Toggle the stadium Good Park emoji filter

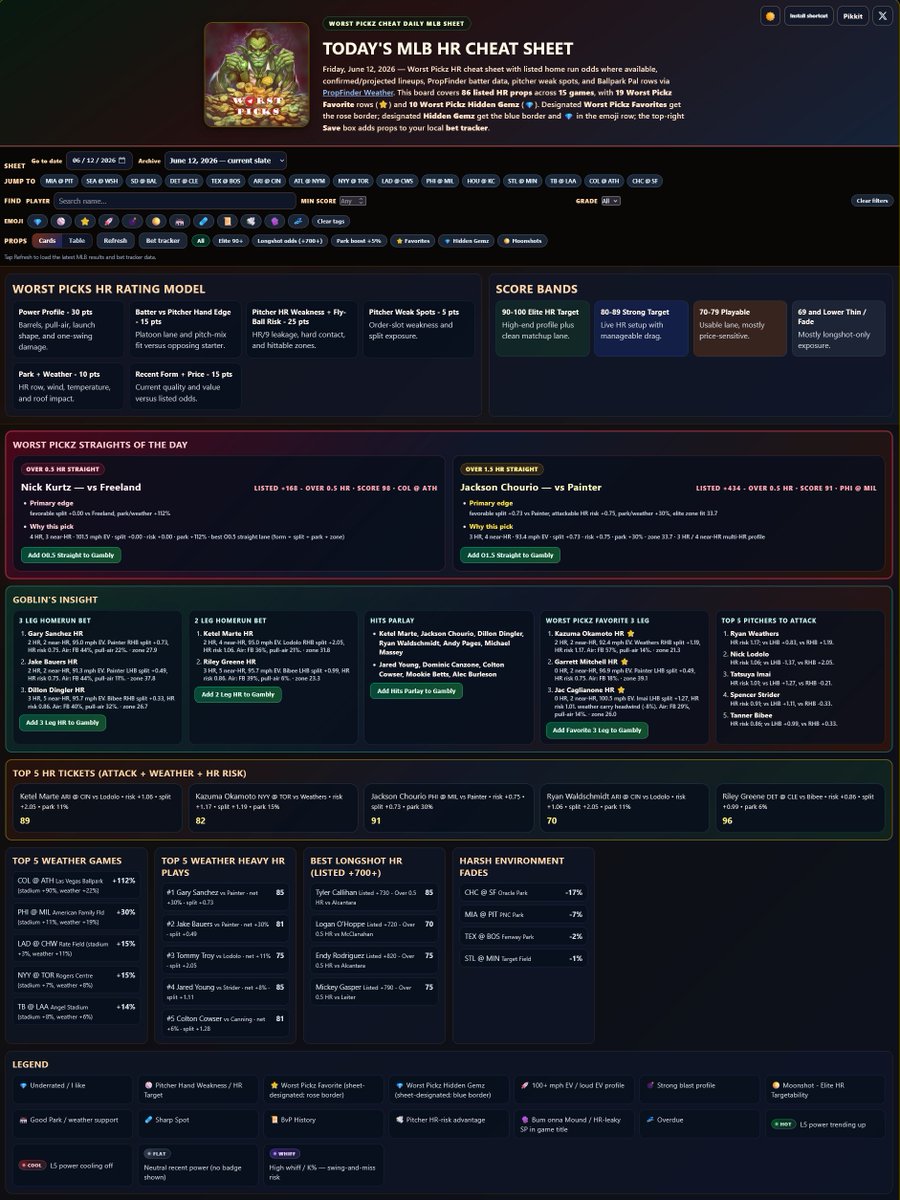(x=180, y=221)
